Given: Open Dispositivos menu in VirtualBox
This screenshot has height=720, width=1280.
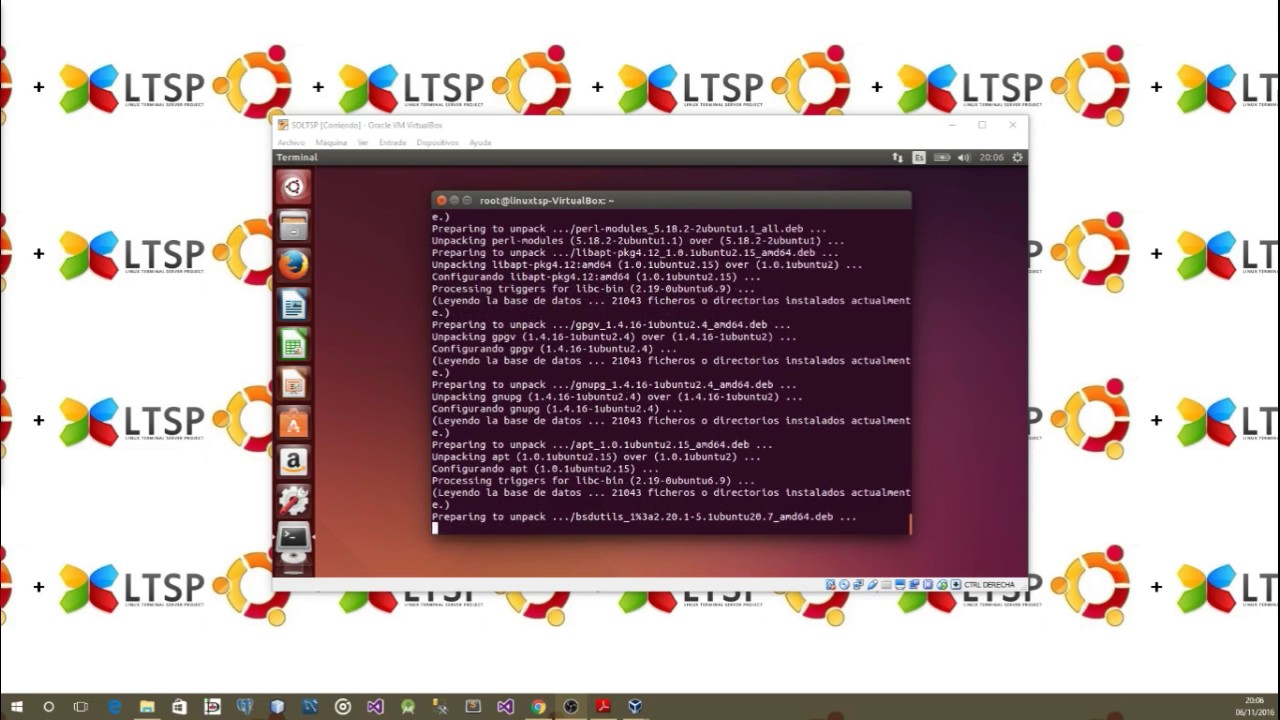Looking at the screenshot, I should tap(437, 142).
